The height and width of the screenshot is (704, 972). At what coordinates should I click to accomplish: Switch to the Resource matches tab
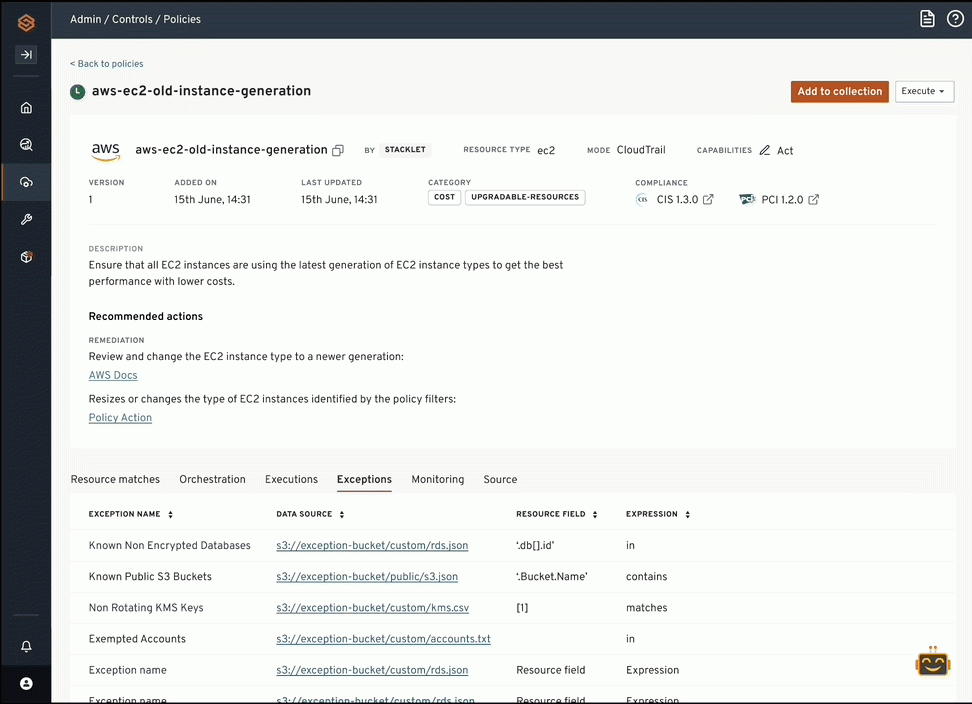(115, 480)
